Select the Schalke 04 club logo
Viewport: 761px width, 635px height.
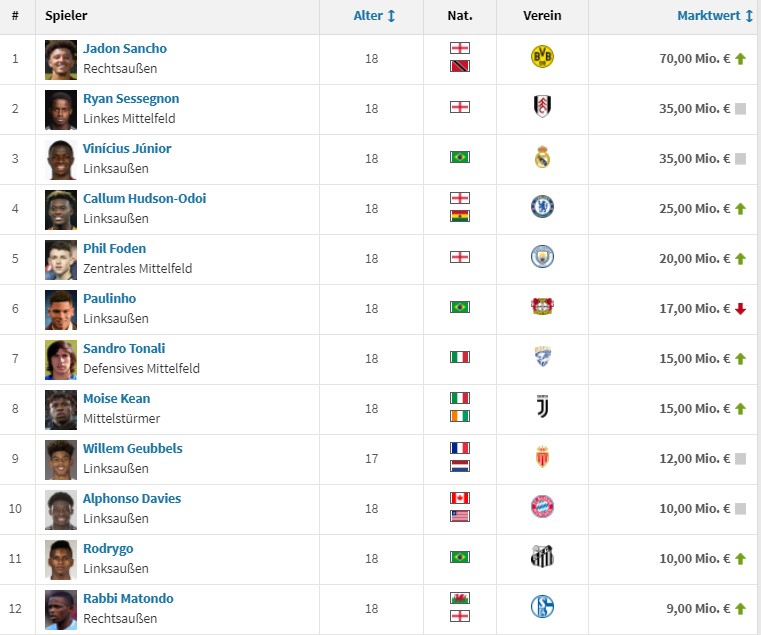(542, 606)
